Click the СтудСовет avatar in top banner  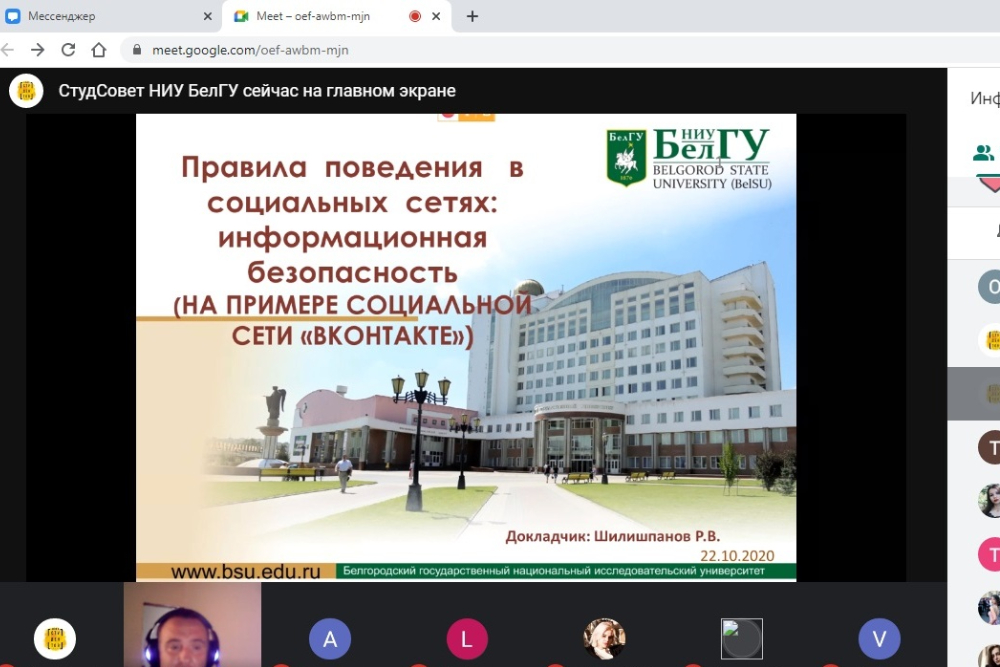click(x=26, y=91)
